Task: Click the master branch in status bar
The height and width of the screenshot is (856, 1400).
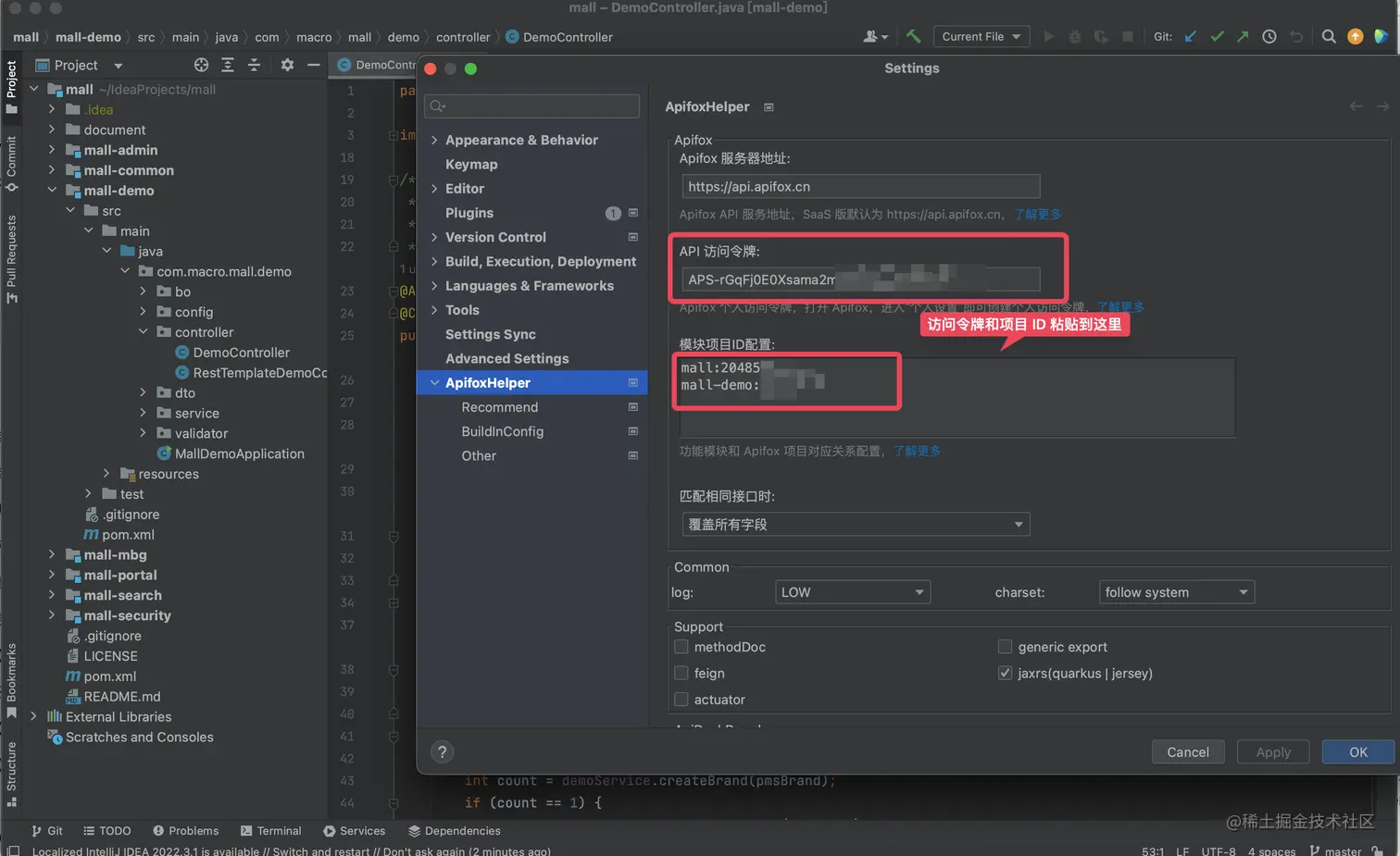Action: pos(1335,850)
